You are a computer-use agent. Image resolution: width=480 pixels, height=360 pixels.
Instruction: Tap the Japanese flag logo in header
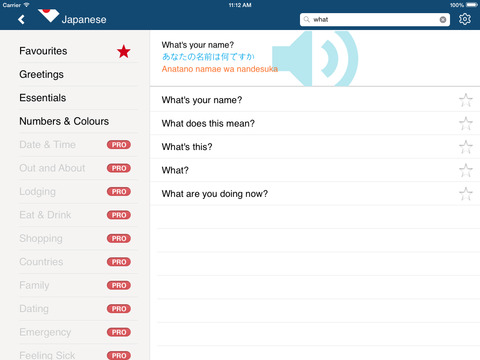pyautogui.click(x=48, y=15)
